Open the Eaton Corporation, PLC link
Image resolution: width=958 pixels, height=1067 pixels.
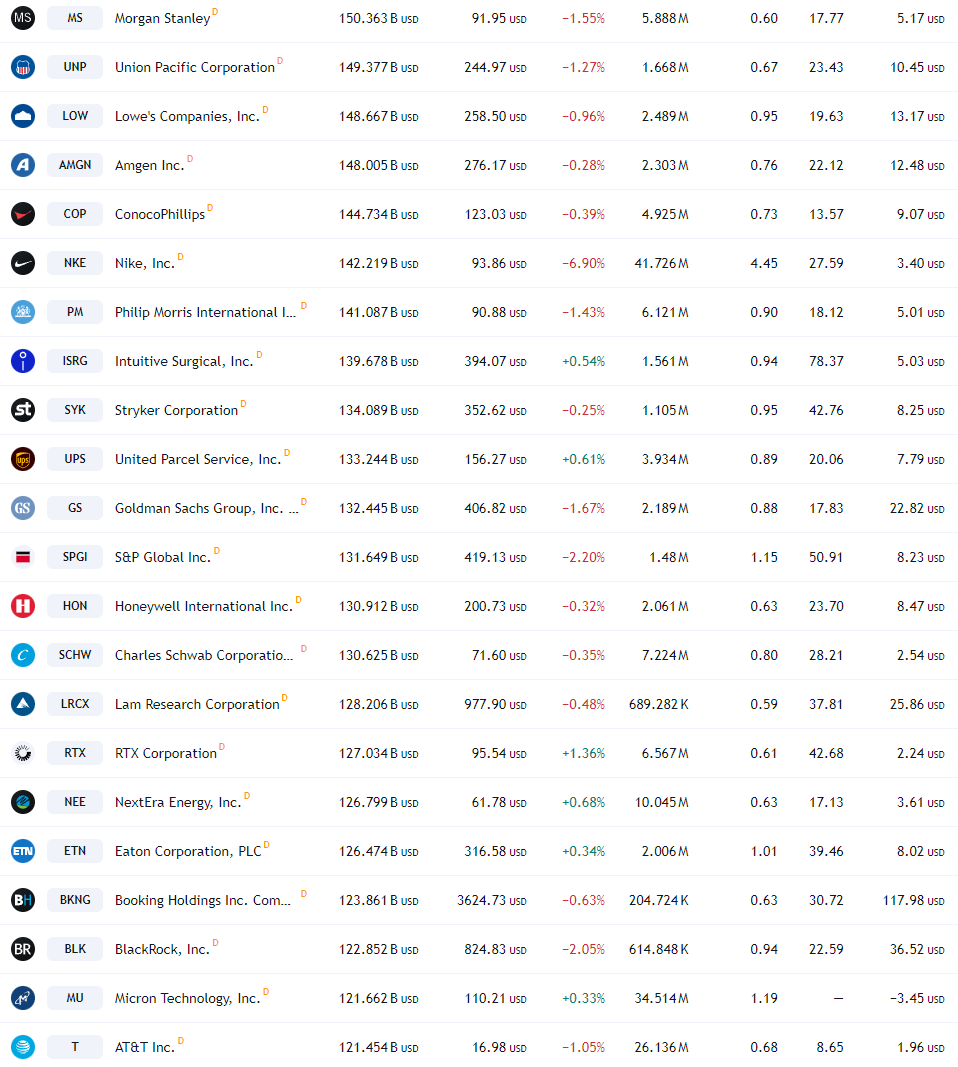tap(188, 851)
